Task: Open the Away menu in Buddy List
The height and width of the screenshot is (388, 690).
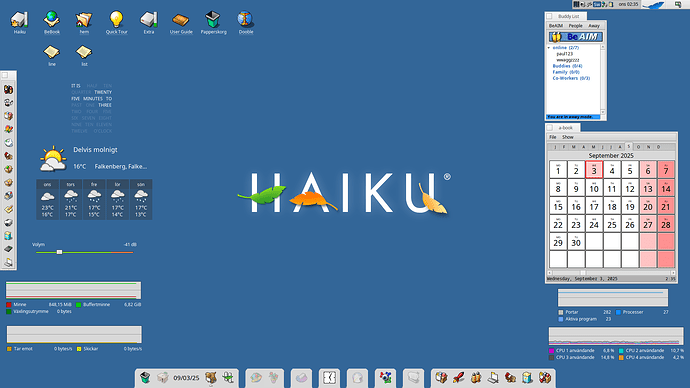Action: coord(594,26)
